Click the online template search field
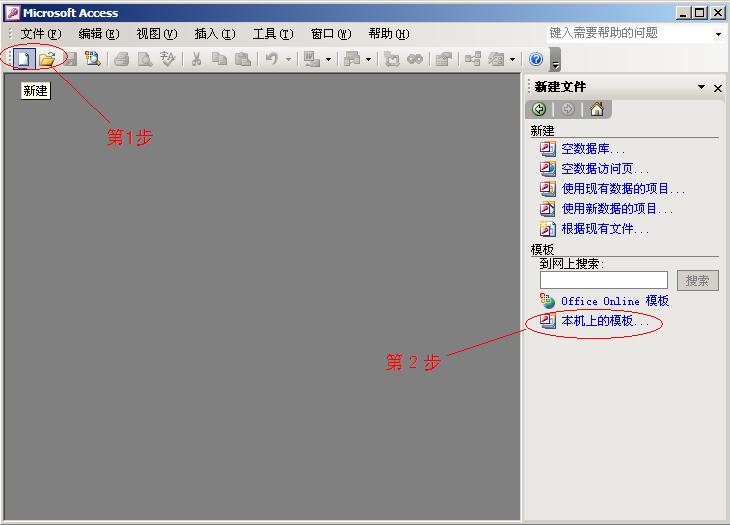The height and width of the screenshot is (525, 730). click(604, 280)
